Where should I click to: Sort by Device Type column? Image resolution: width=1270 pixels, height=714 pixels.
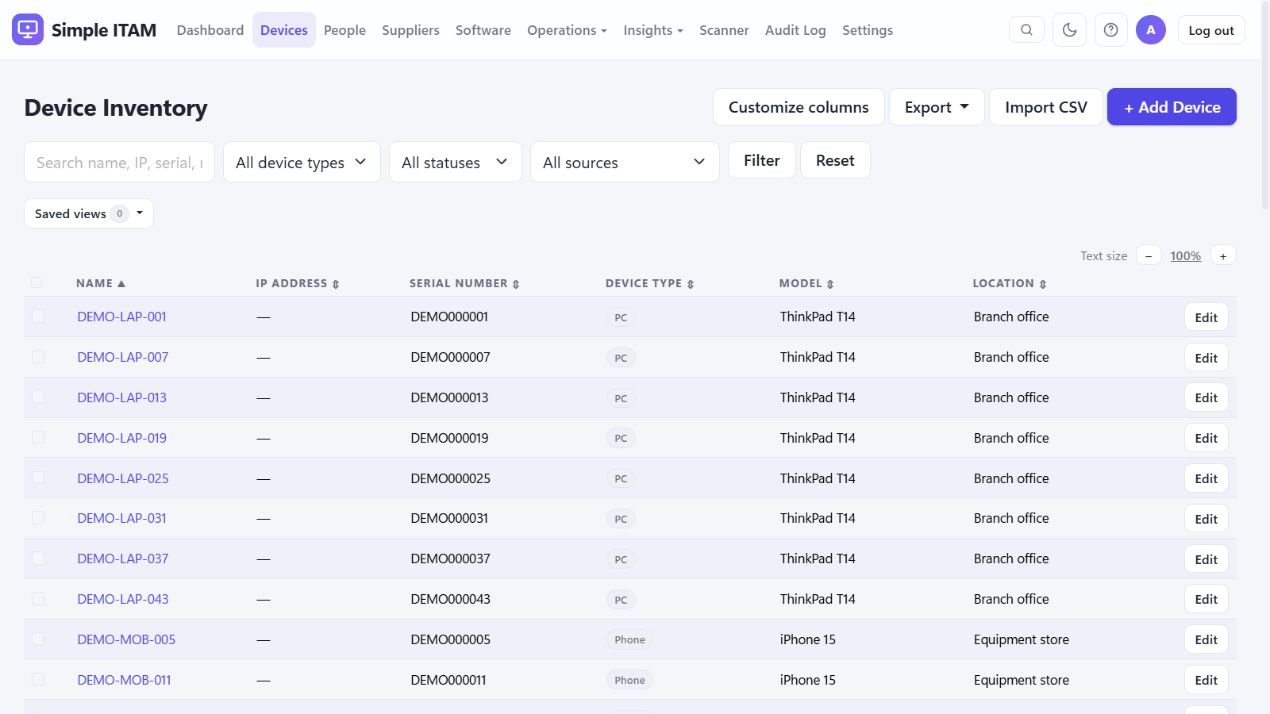click(649, 284)
